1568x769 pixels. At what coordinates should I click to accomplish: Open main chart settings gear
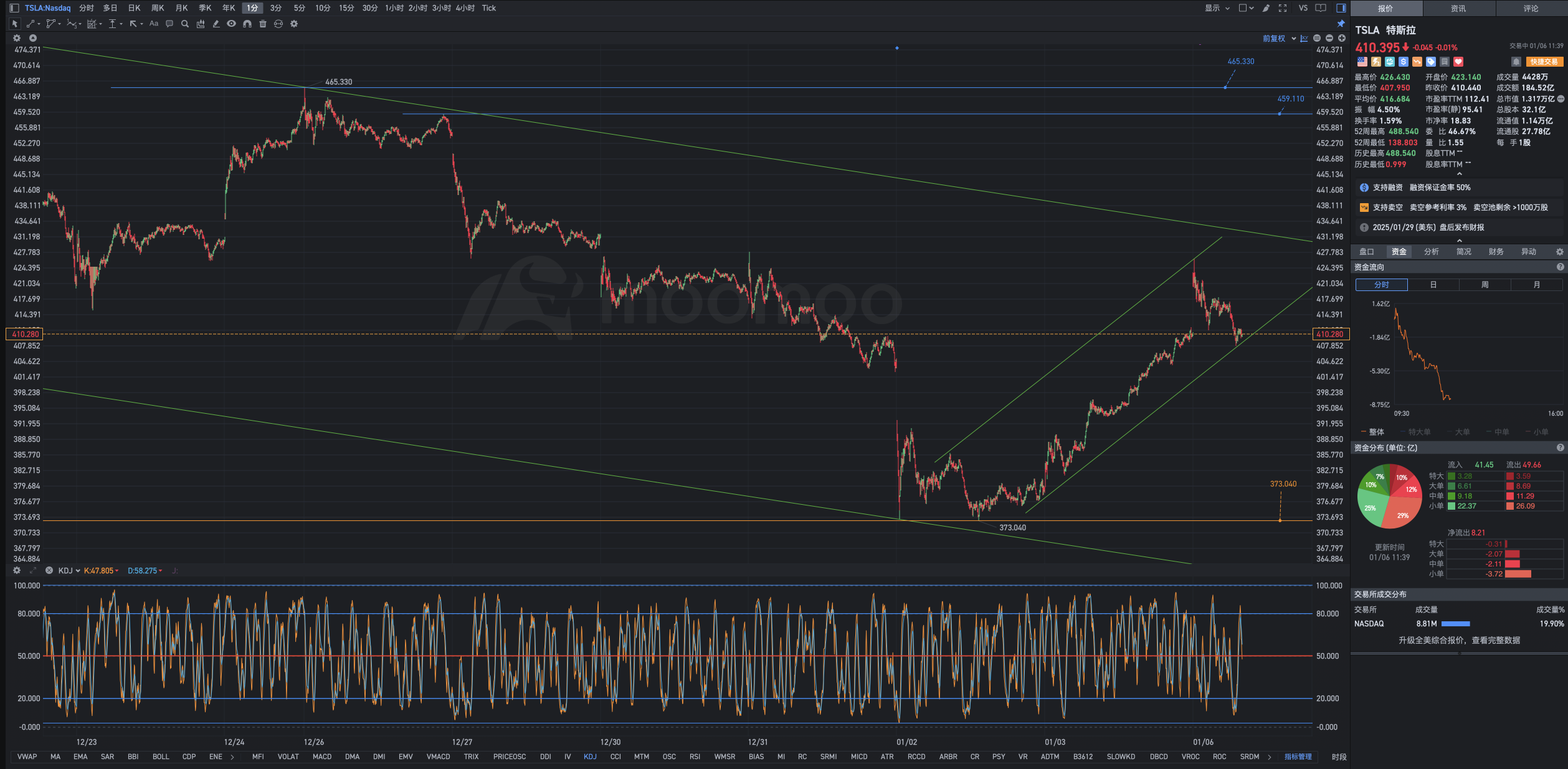click(x=17, y=38)
